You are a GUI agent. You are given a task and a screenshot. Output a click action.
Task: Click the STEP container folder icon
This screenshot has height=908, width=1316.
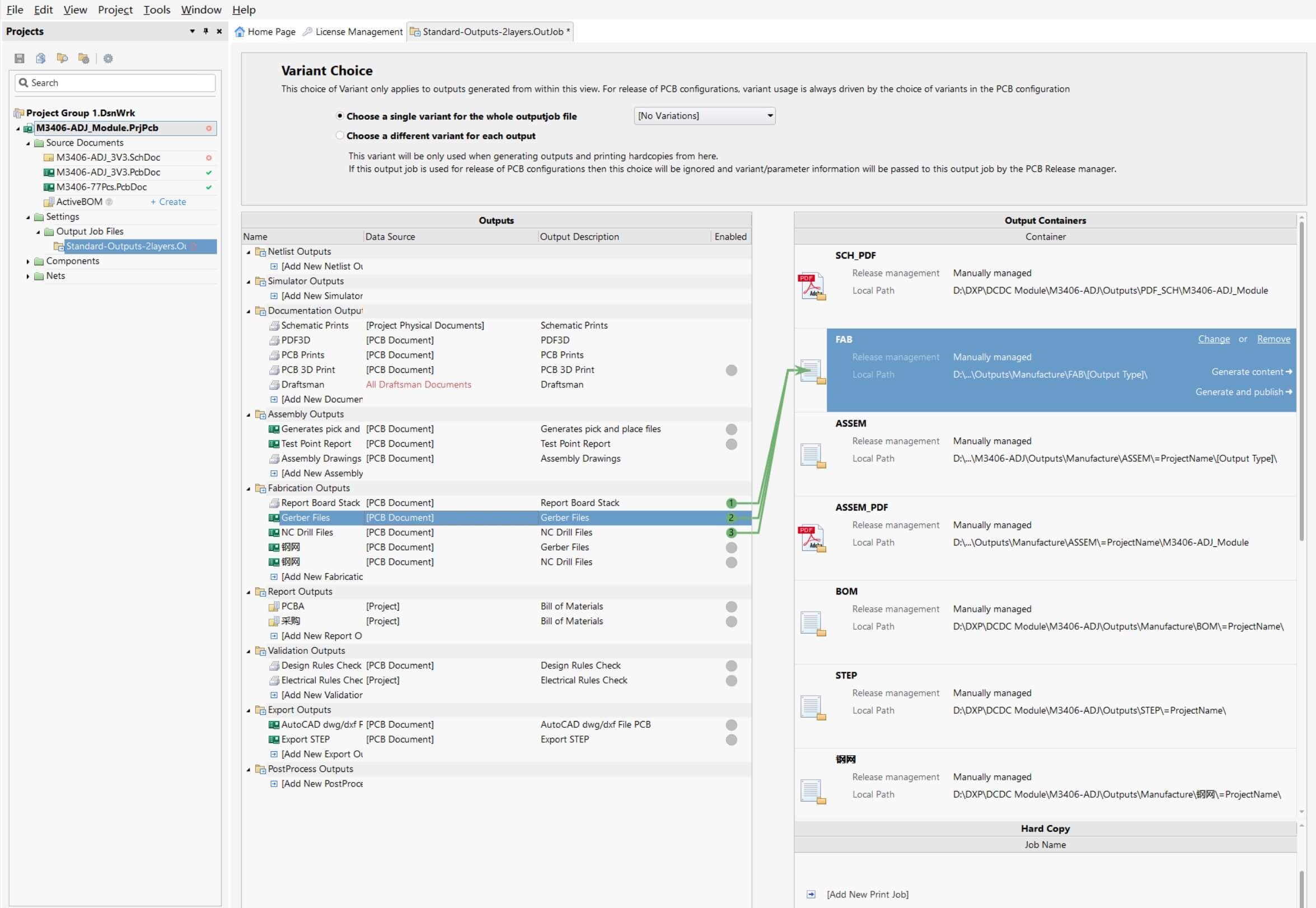pos(812,706)
